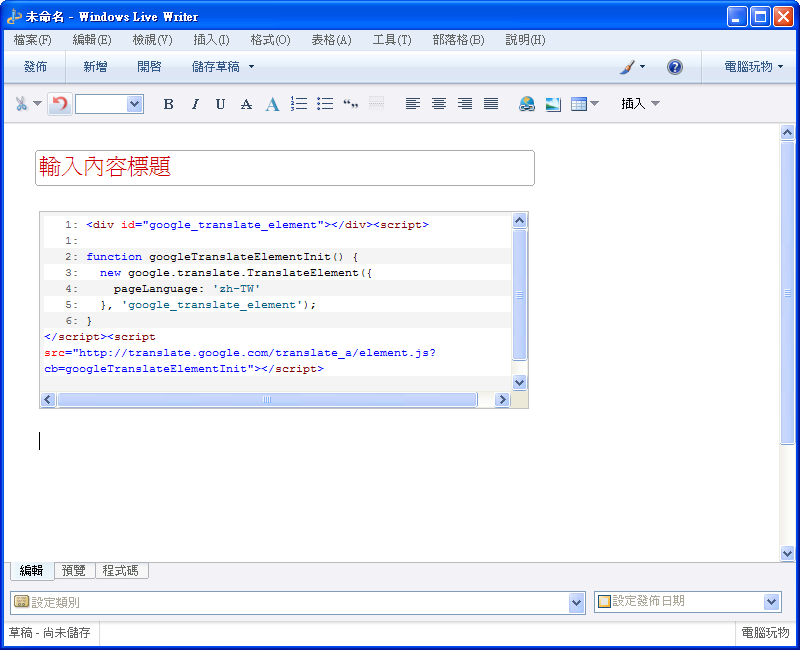The width and height of the screenshot is (800, 650).
Task: Open the 部落格(B) menu
Action: 458,40
